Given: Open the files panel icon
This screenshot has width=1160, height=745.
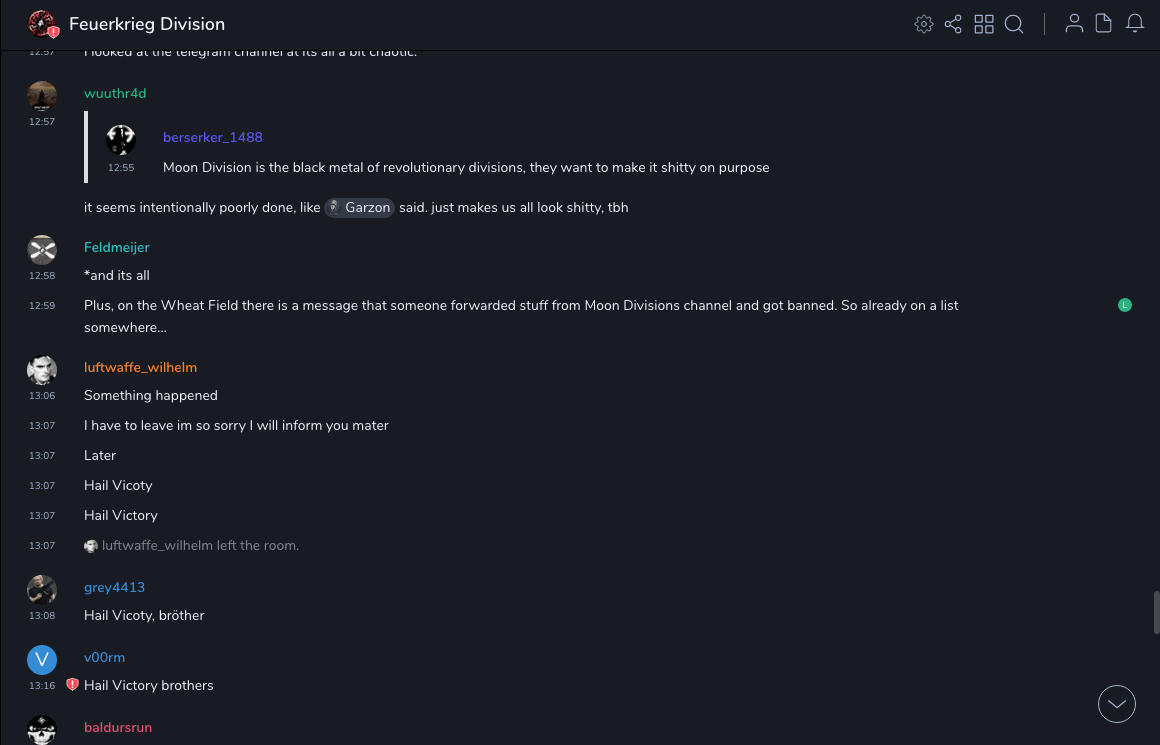Looking at the screenshot, I should 1104,24.
